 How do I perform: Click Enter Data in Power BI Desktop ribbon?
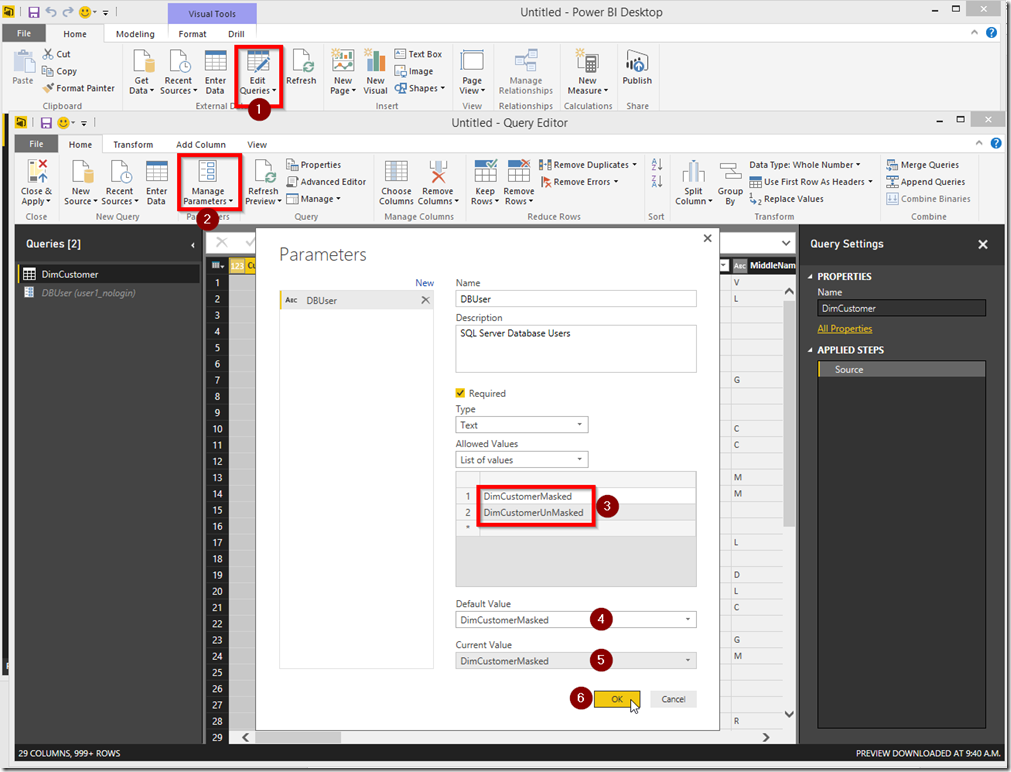tap(215, 72)
